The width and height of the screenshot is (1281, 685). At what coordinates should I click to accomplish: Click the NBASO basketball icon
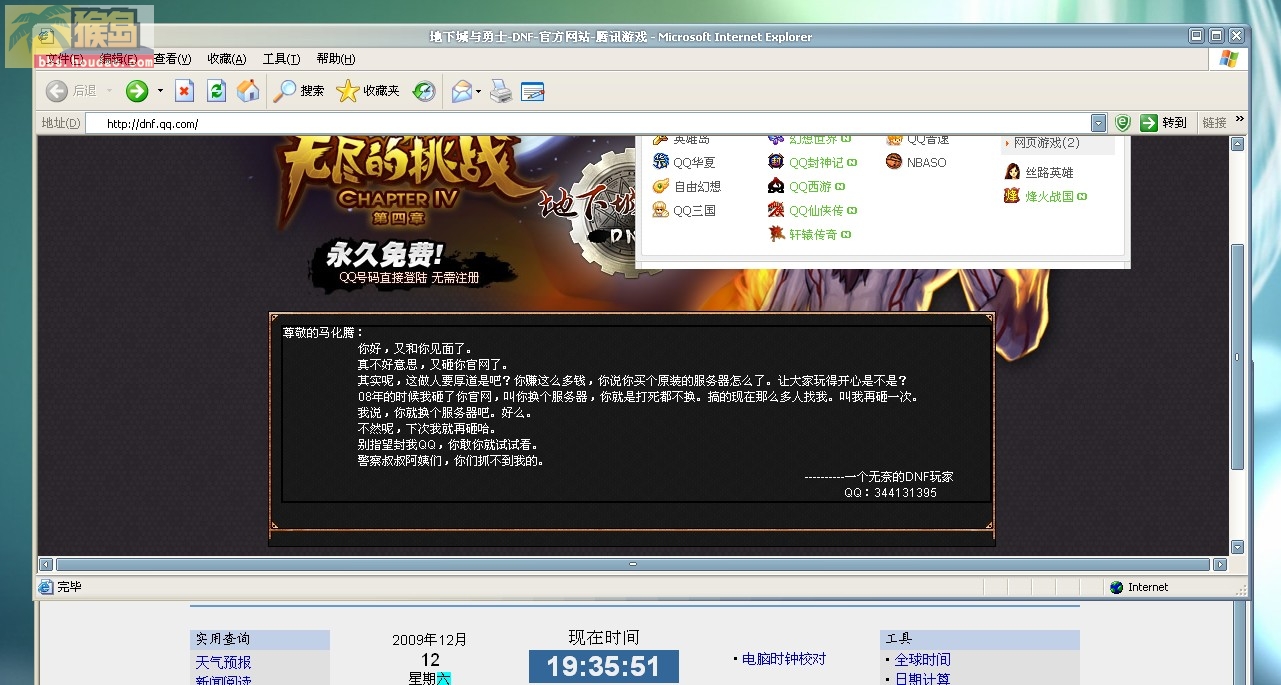pyautogui.click(x=894, y=162)
